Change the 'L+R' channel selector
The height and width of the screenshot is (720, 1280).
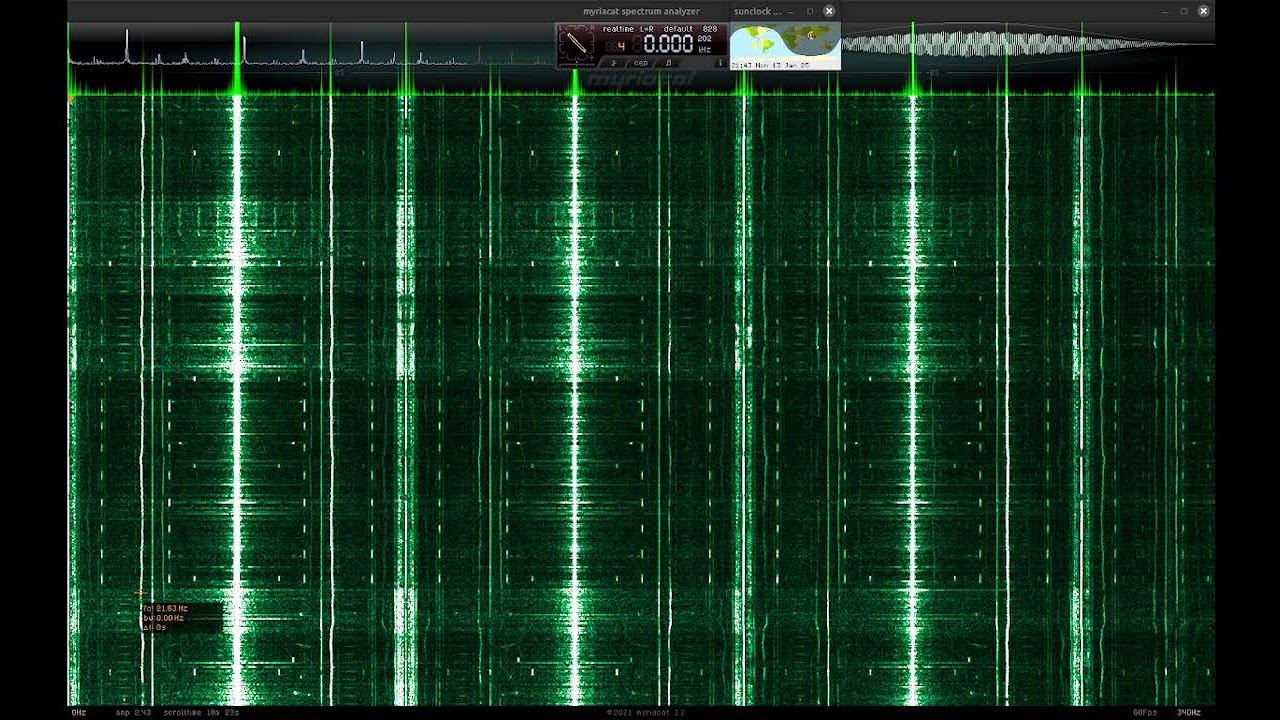click(x=647, y=29)
